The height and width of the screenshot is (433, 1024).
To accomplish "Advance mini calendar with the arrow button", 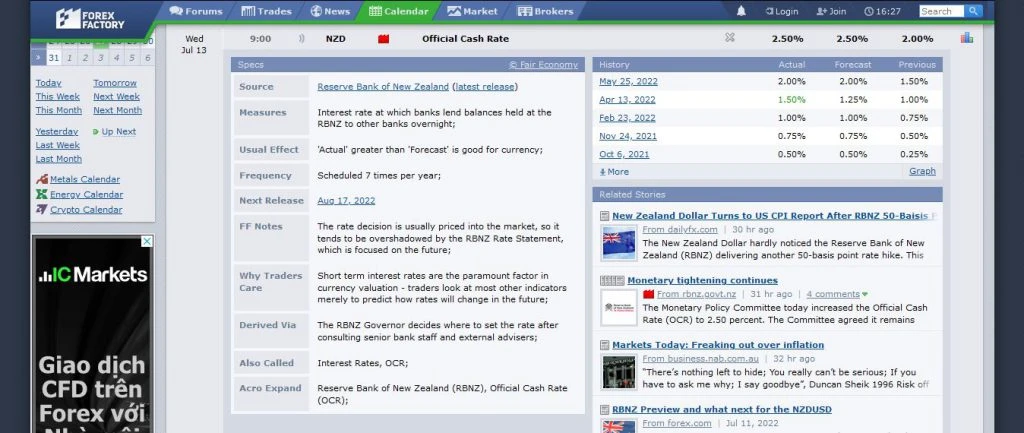I will pos(38,58).
